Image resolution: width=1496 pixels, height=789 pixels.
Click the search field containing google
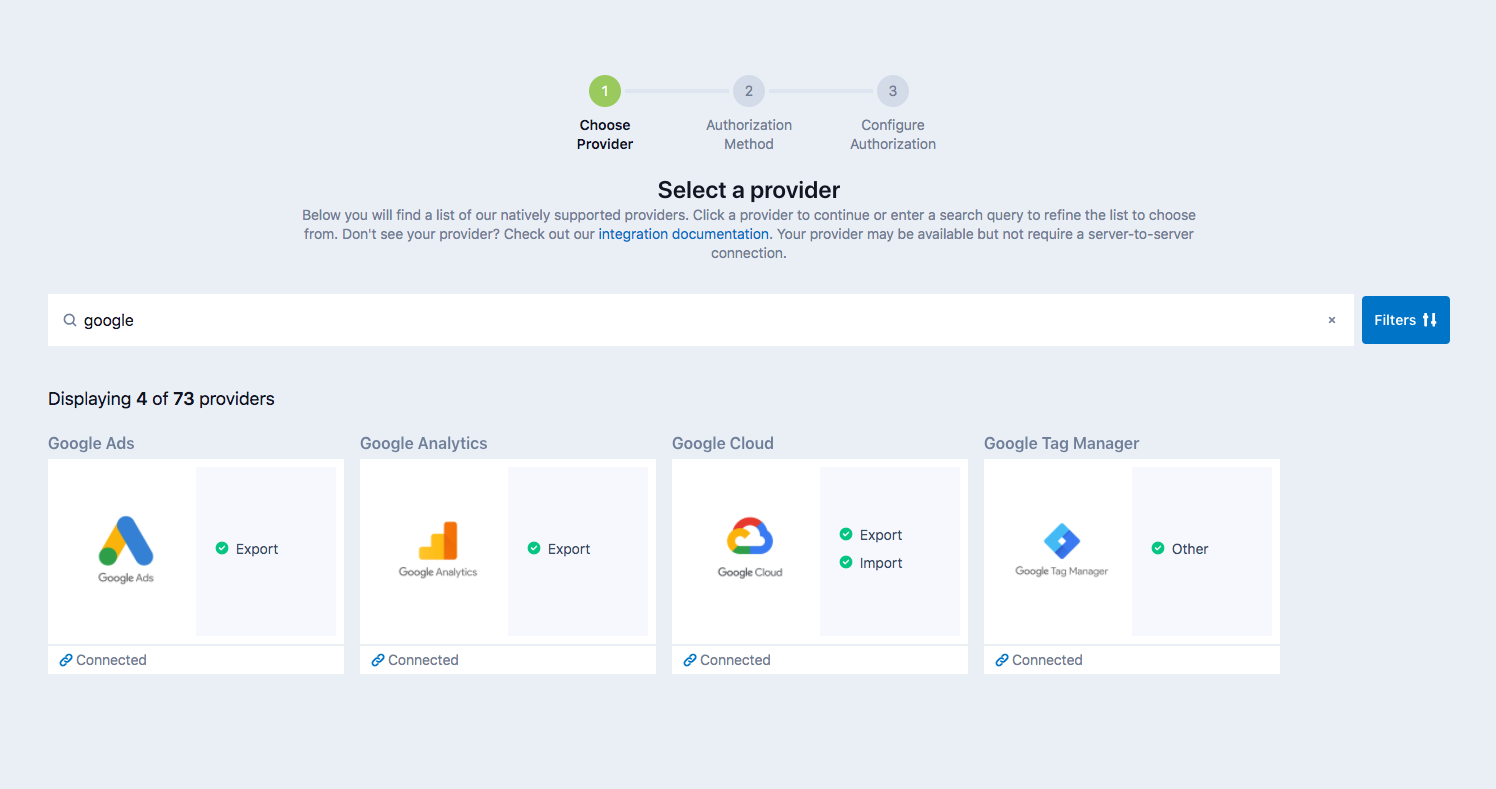(x=701, y=320)
